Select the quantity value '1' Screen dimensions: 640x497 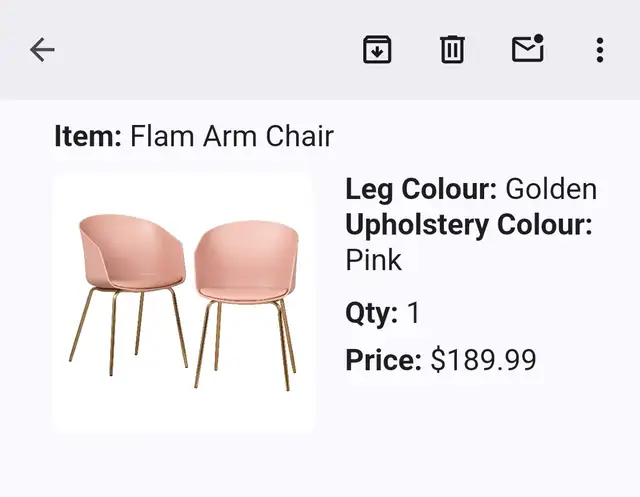(414, 313)
